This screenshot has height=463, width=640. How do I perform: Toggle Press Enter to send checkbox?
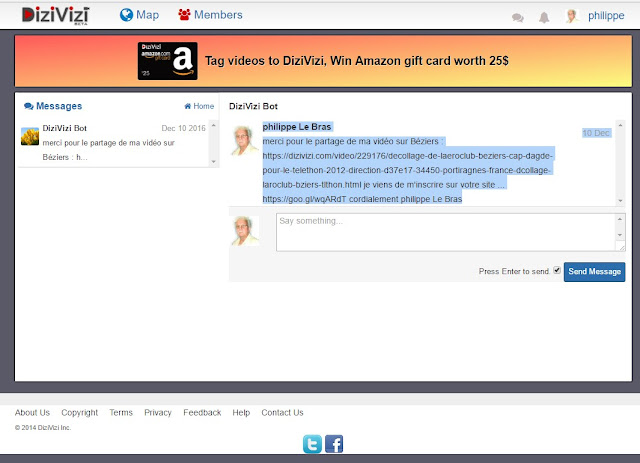(x=557, y=270)
